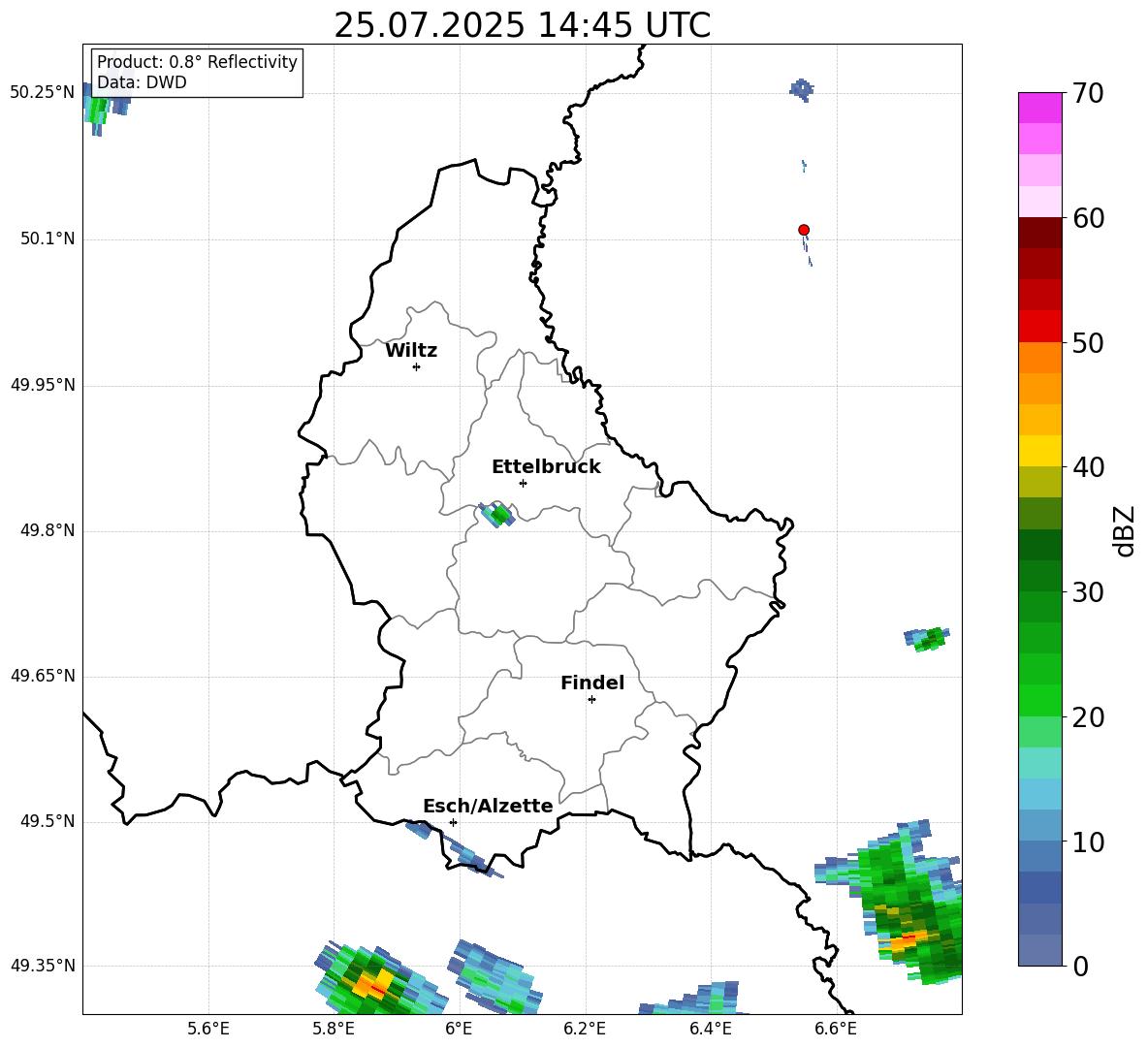
Task: Click the Findel station label
Action: (592, 683)
